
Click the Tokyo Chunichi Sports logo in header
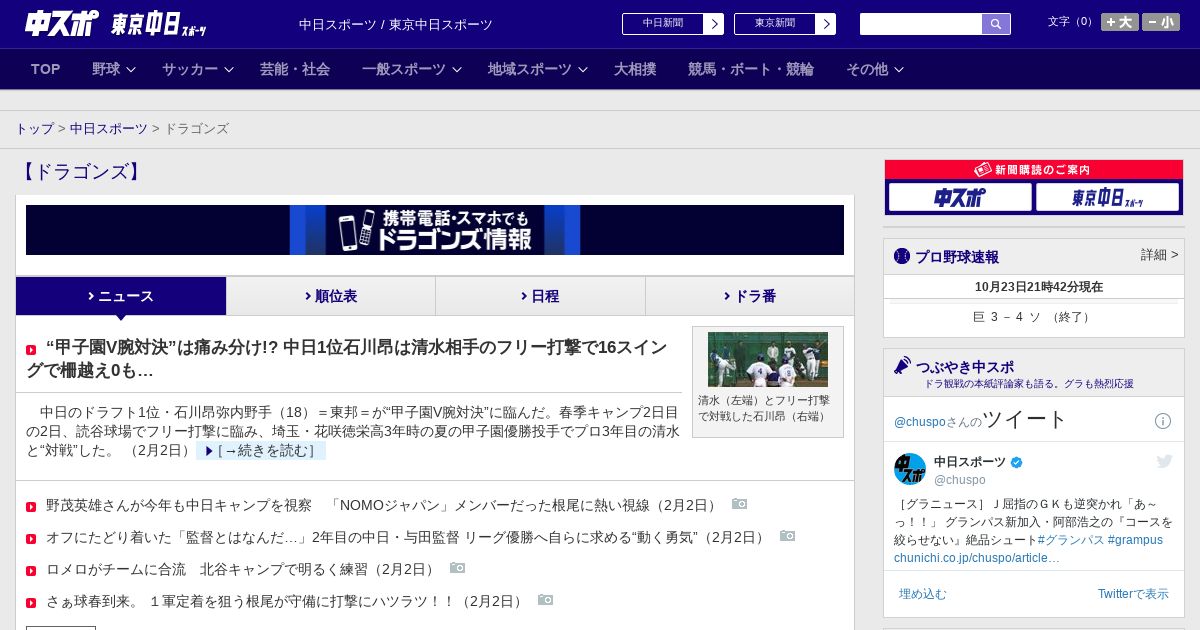click(x=159, y=24)
